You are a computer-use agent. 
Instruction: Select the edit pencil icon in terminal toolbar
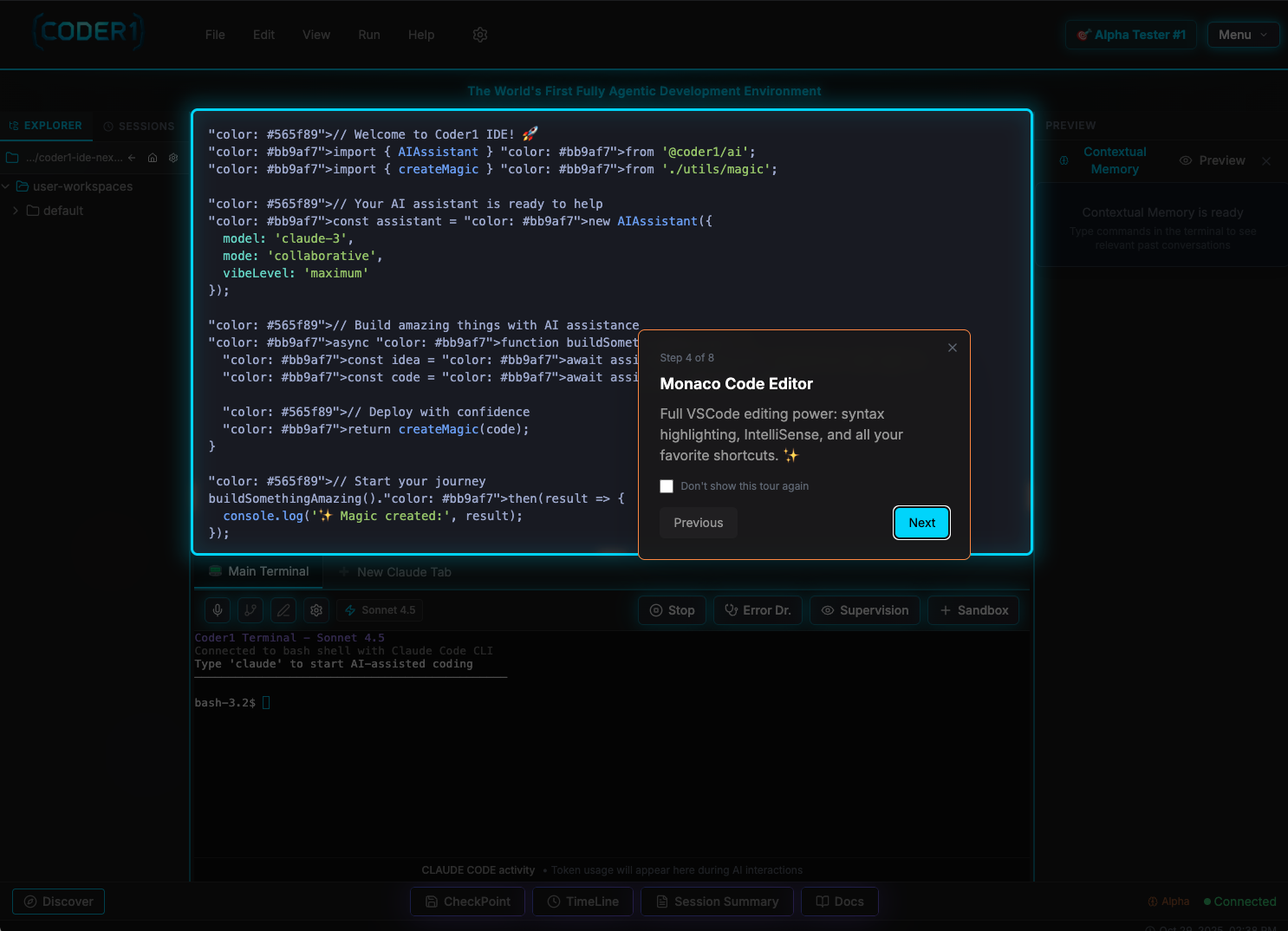283,610
